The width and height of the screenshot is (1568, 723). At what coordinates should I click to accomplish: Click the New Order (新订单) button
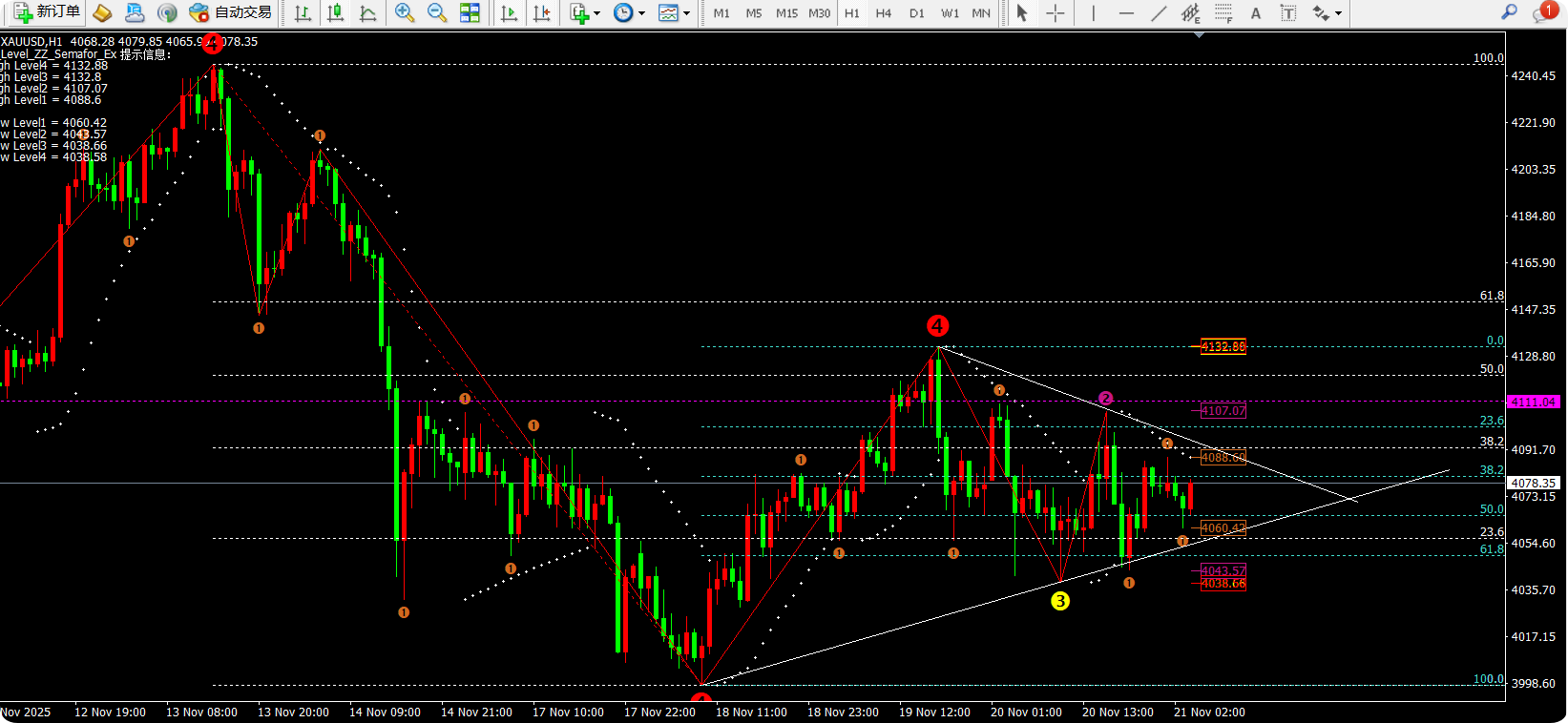click(x=47, y=12)
